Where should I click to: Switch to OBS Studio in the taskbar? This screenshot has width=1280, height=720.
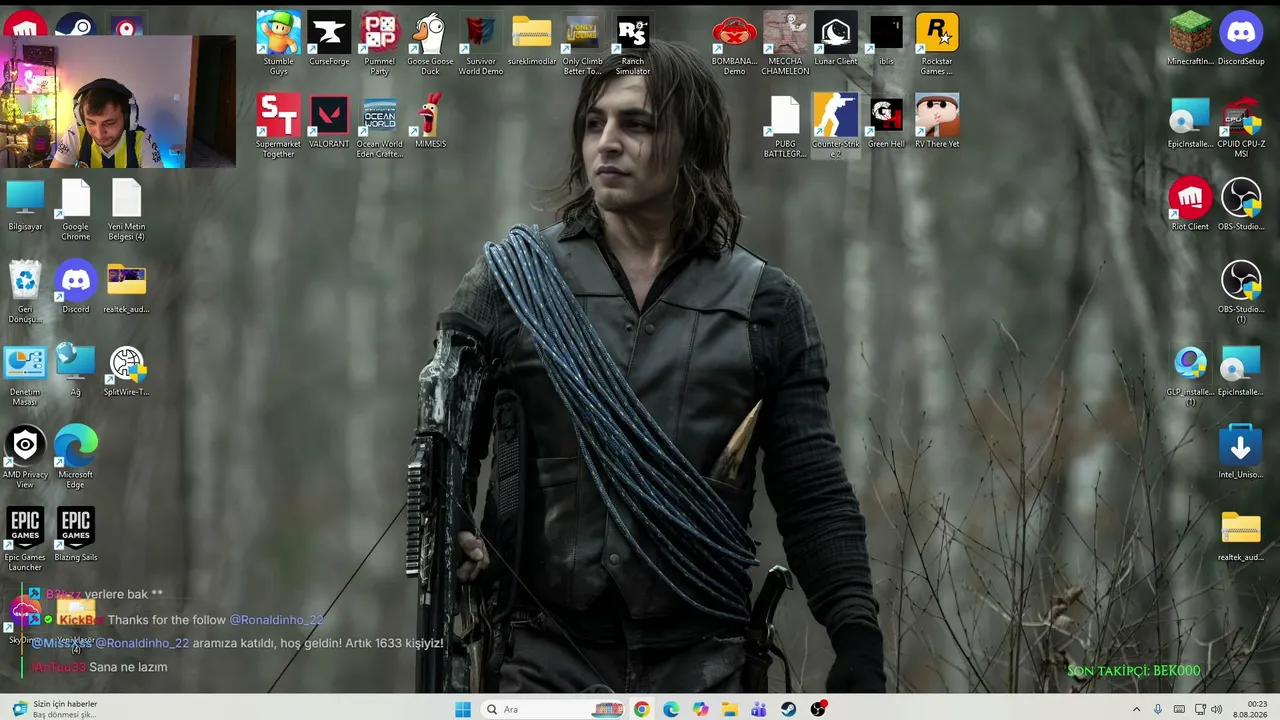818,709
